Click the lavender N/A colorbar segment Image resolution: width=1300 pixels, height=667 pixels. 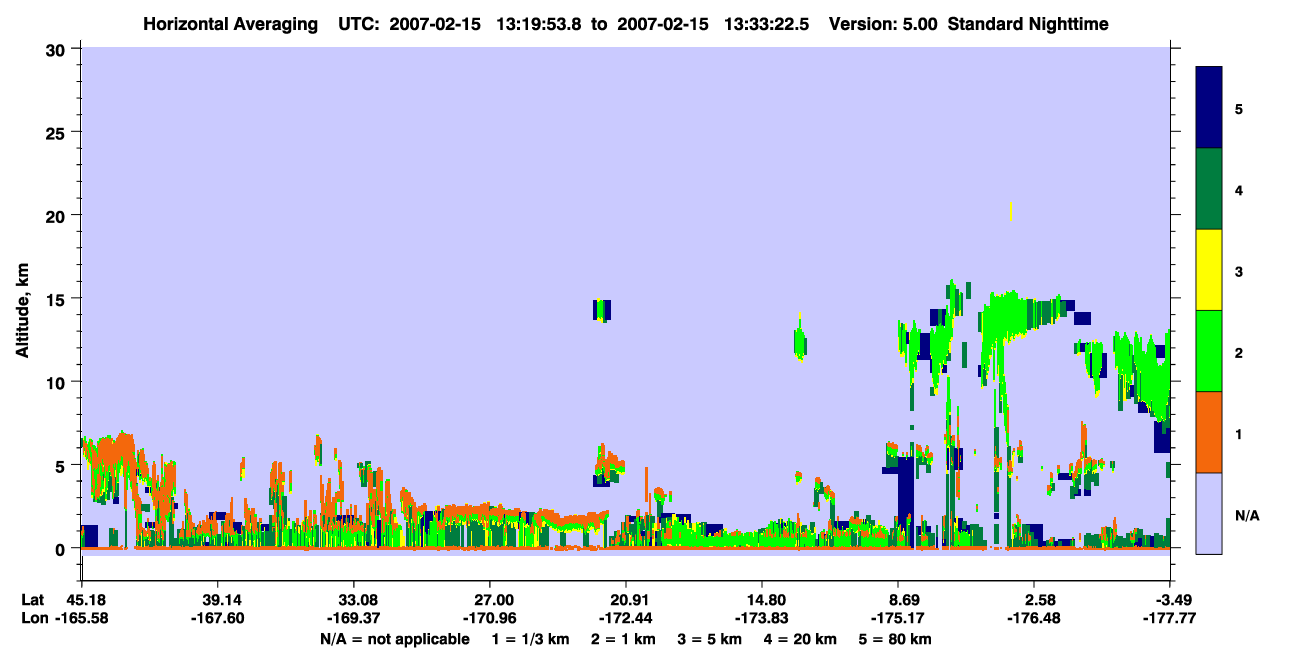point(1209,513)
